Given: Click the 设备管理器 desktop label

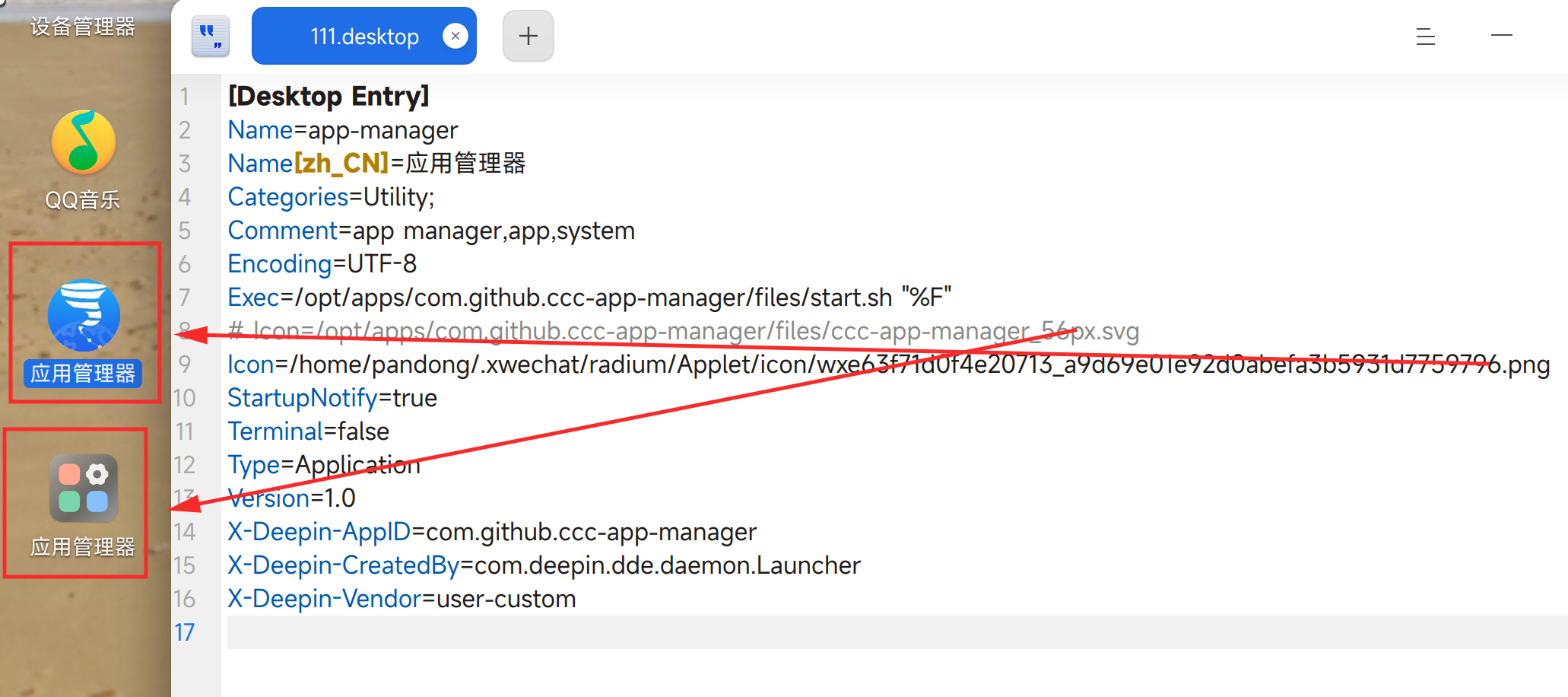Looking at the screenshot, I should 83,27.
